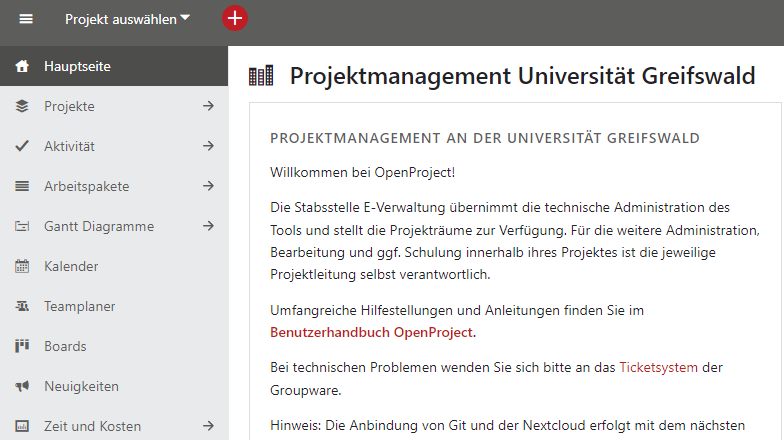
Task: Expand the Arbeitspakete submenu arrow
Action: pyautogui.click(x=208, y=186)
